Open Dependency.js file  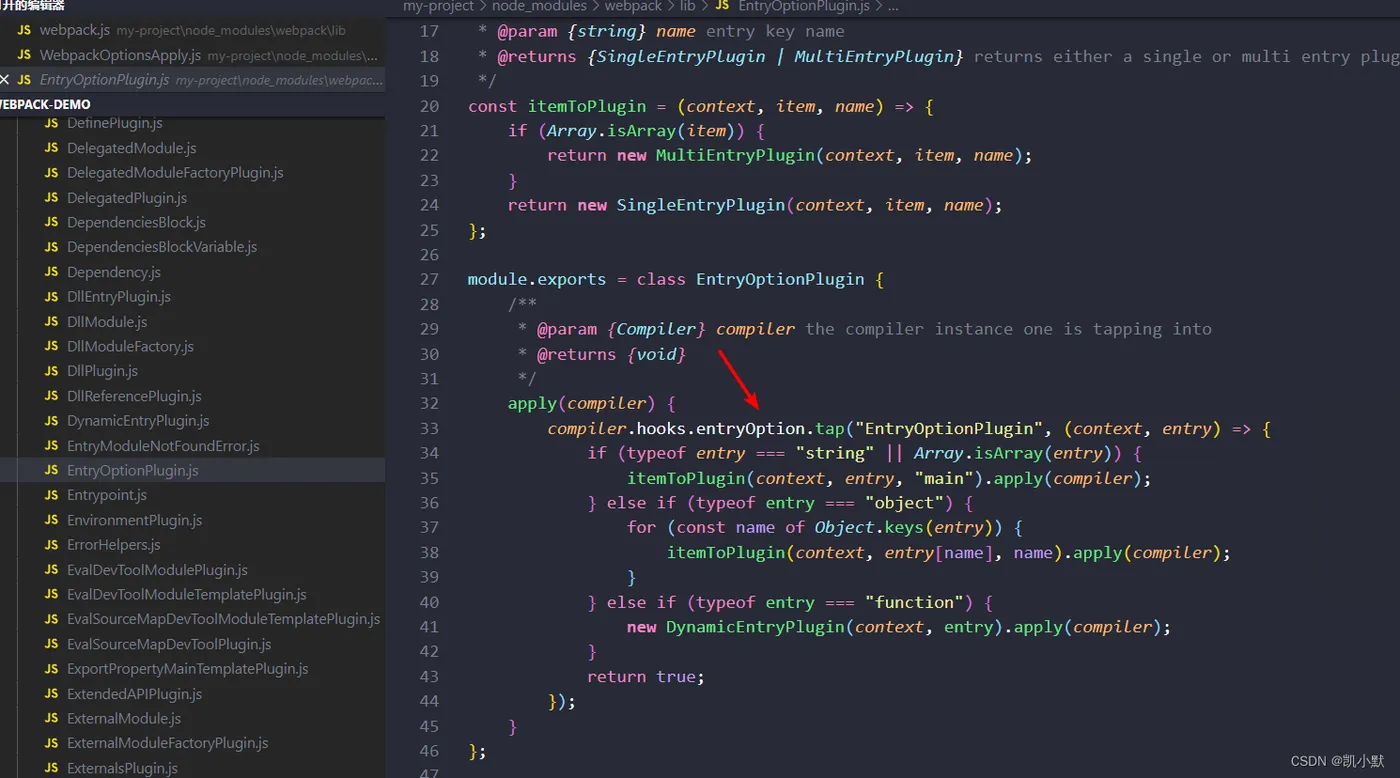114,272
